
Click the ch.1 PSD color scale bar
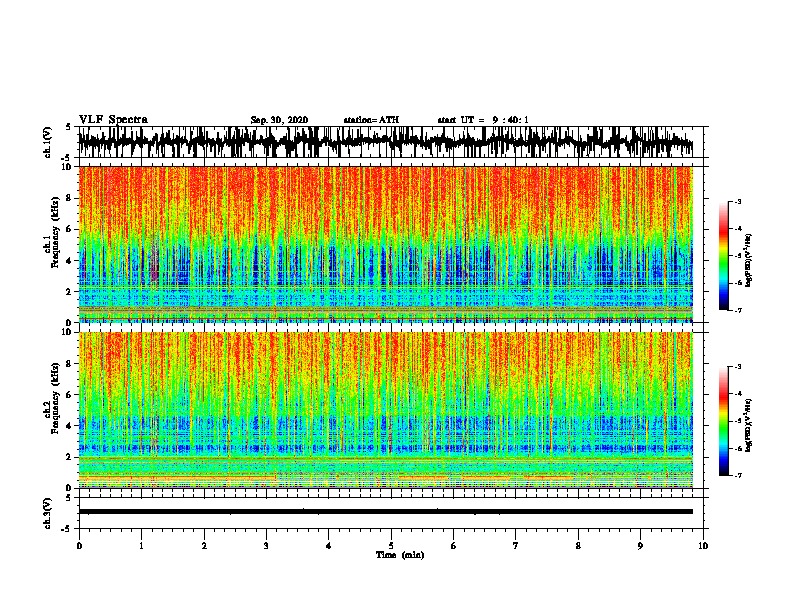tap(724, 256)
